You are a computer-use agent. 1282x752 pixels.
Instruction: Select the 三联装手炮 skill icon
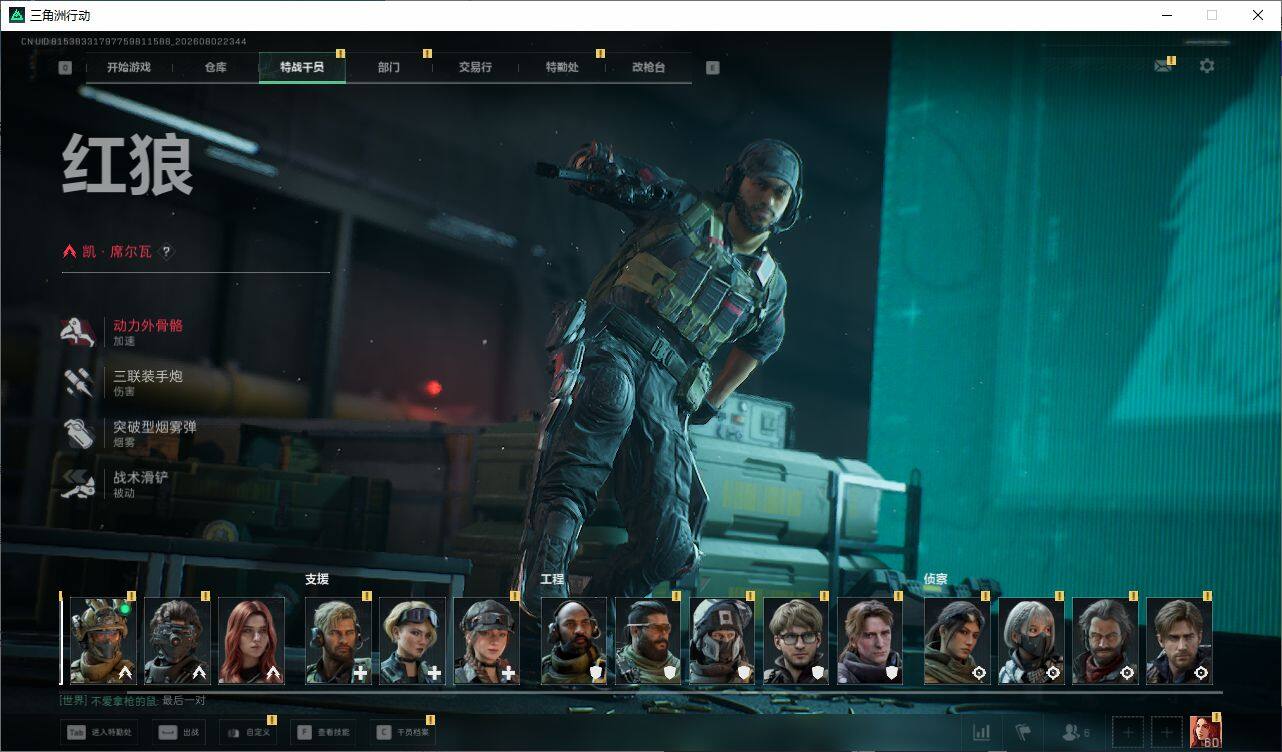pos(78,383)
